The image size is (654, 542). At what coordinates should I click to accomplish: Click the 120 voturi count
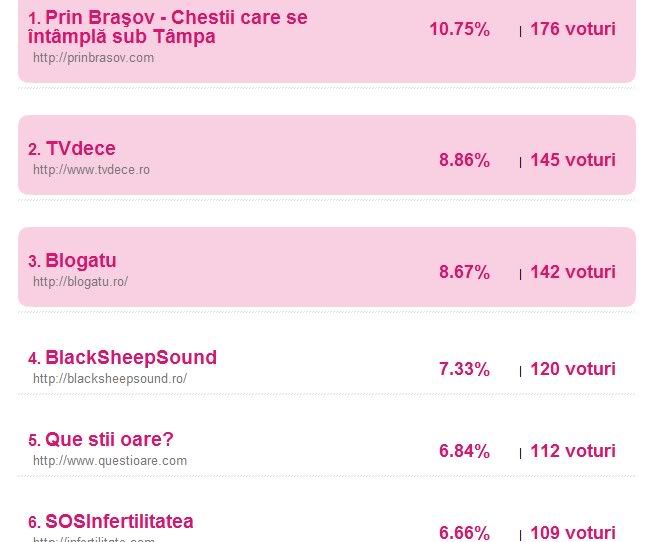[573, 369]
